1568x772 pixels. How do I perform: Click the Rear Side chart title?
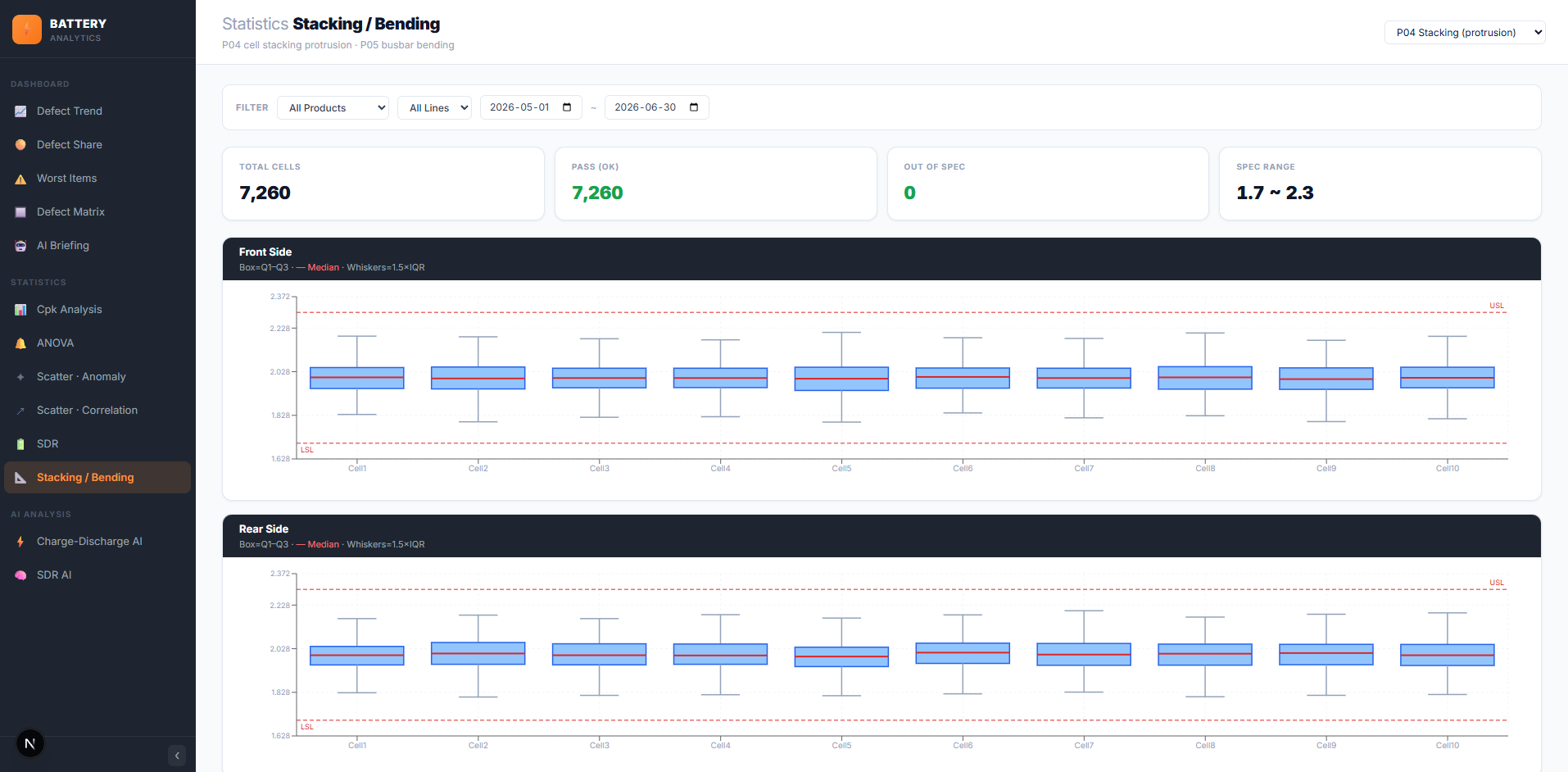(x=264, y=529)
